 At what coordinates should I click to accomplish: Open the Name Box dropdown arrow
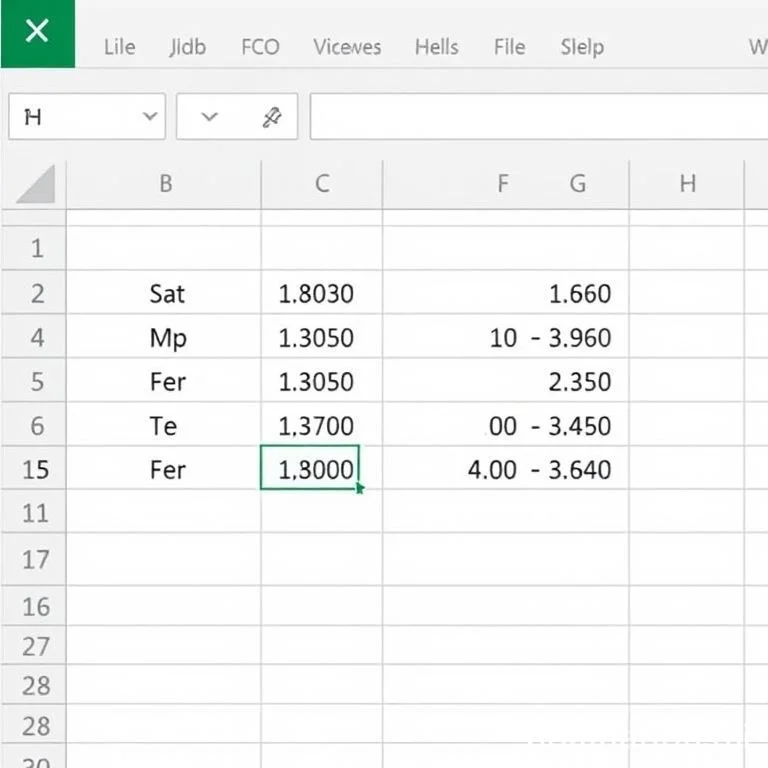150,117
